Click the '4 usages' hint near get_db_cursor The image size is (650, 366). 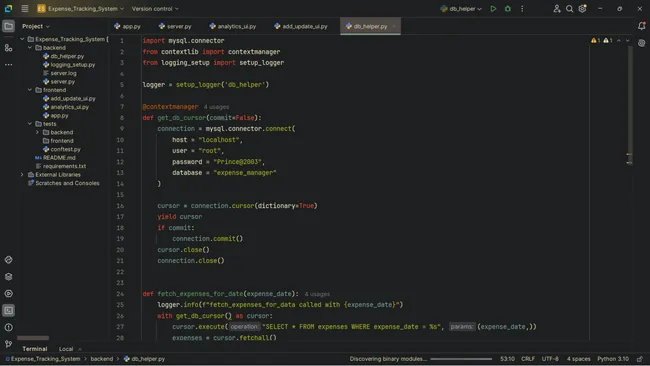[216, 107]
